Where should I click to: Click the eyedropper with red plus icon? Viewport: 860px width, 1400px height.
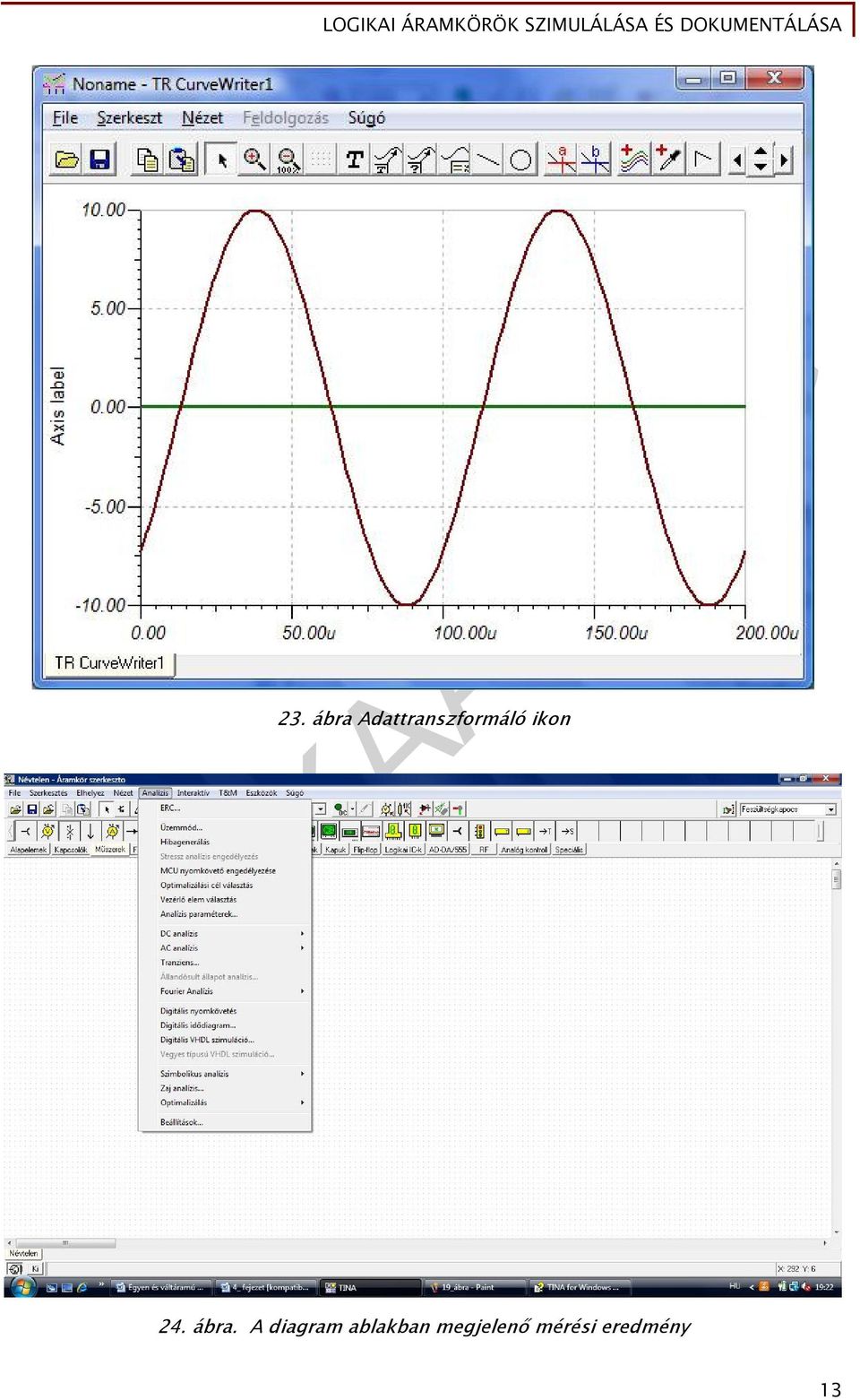(x=668, y=160)
